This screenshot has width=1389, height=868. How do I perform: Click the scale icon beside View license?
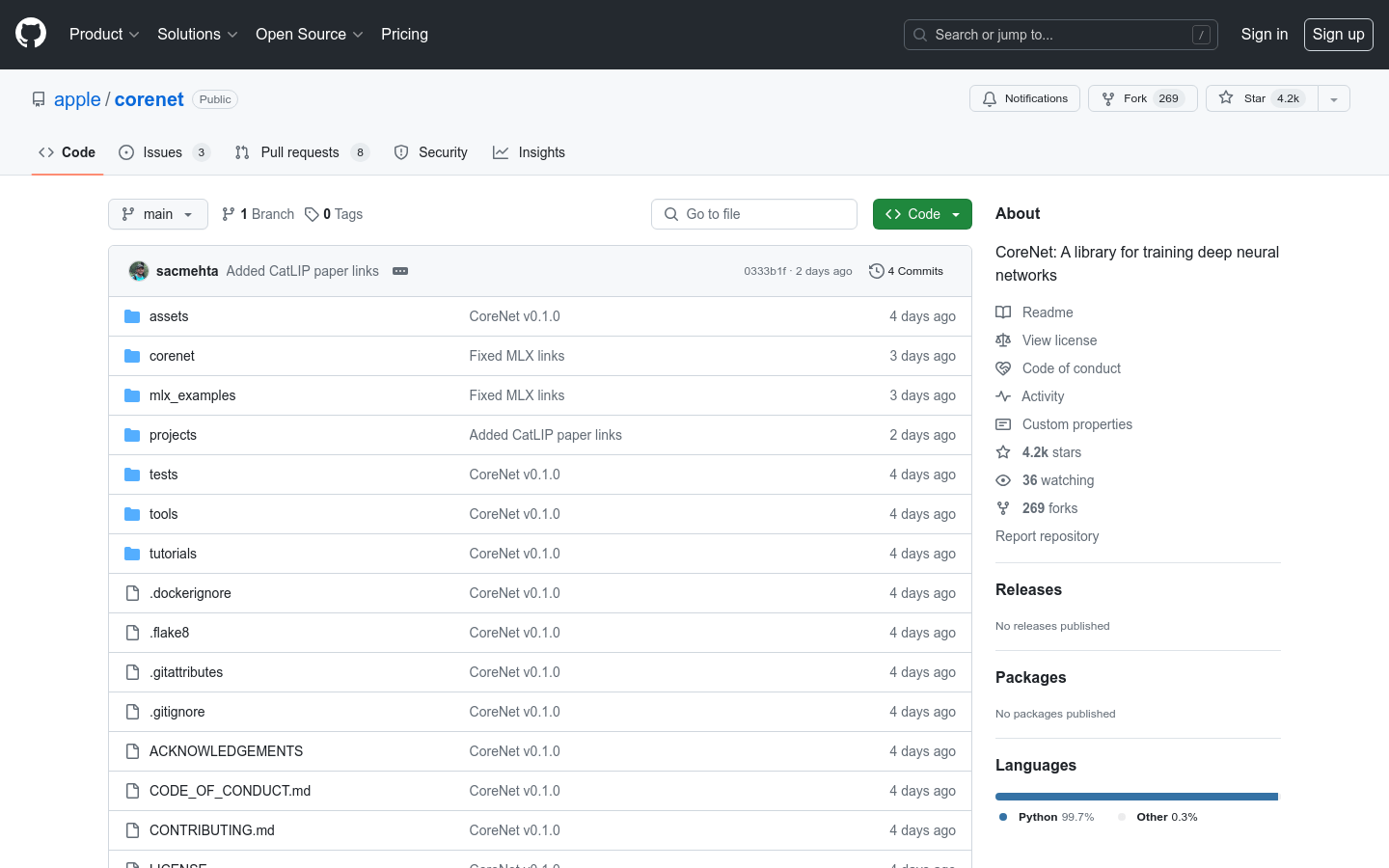pyautogui.click(x=1003, y=340)
